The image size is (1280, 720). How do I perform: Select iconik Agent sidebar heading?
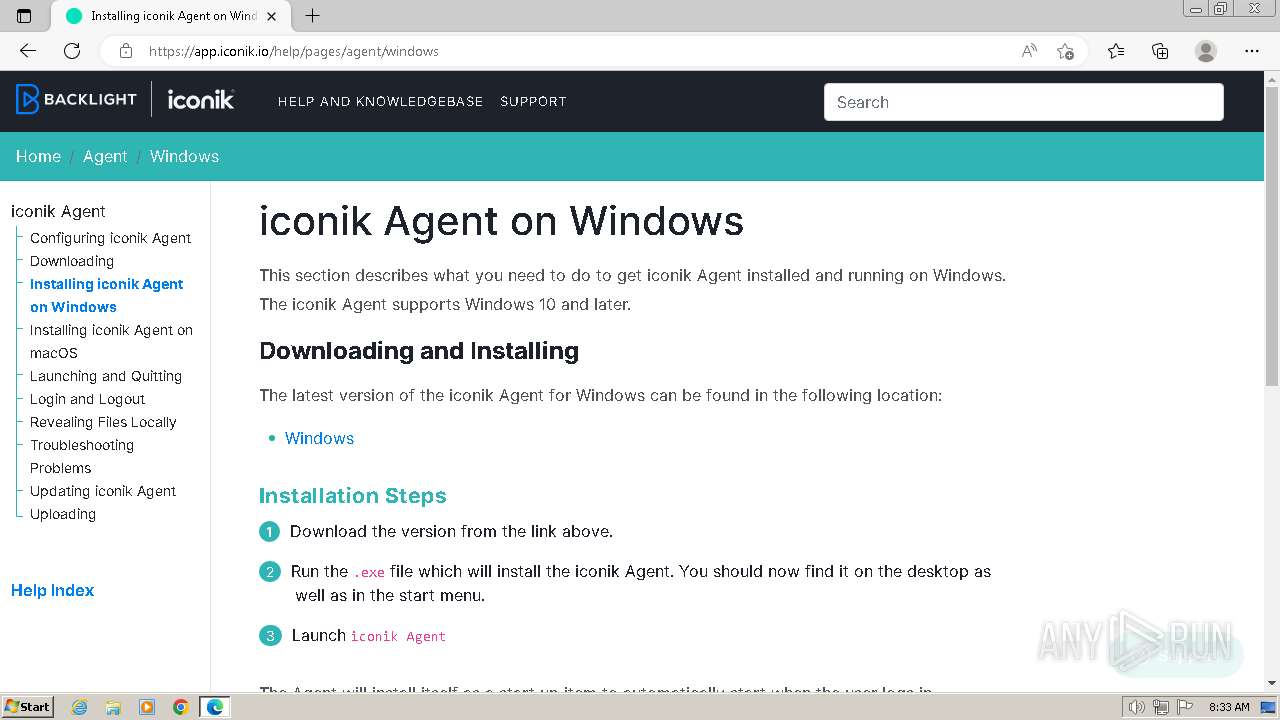[x=58, y=211]
